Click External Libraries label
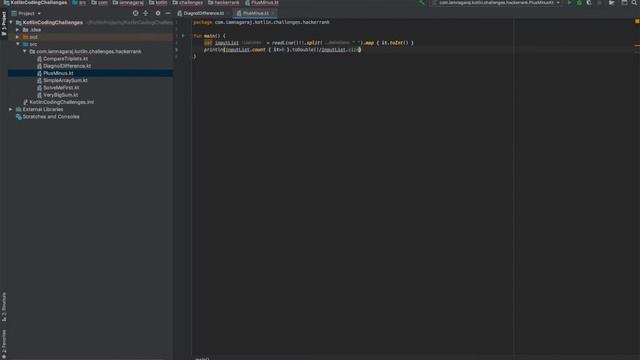 pos(43,109)
